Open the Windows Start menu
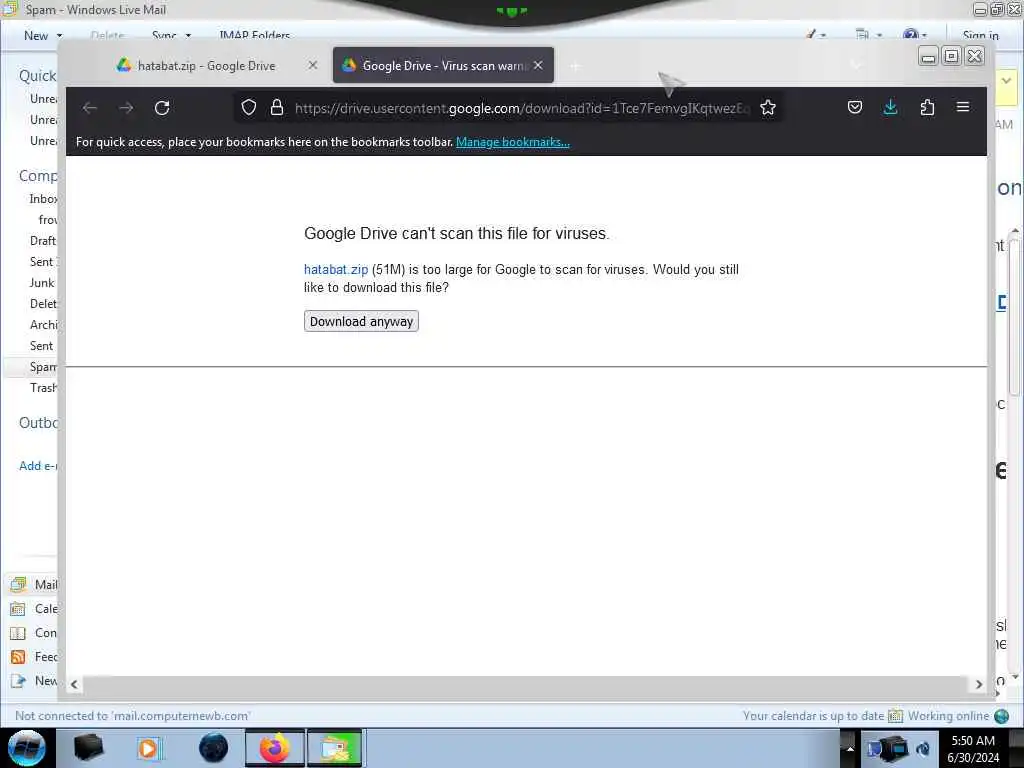The width and height of the screenshot is (1024, 768). tap(27, 748)
